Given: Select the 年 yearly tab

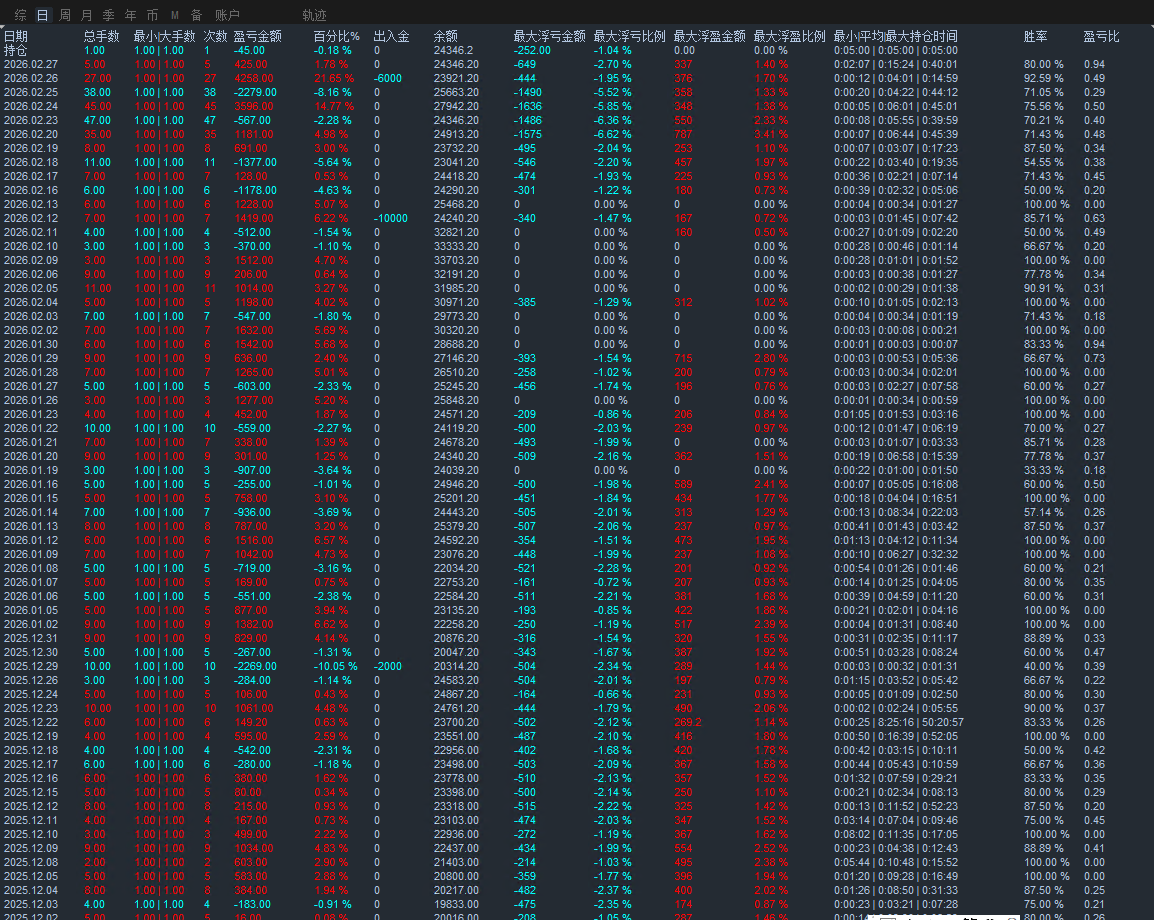Looking at the screenshot, I should 130,15.
